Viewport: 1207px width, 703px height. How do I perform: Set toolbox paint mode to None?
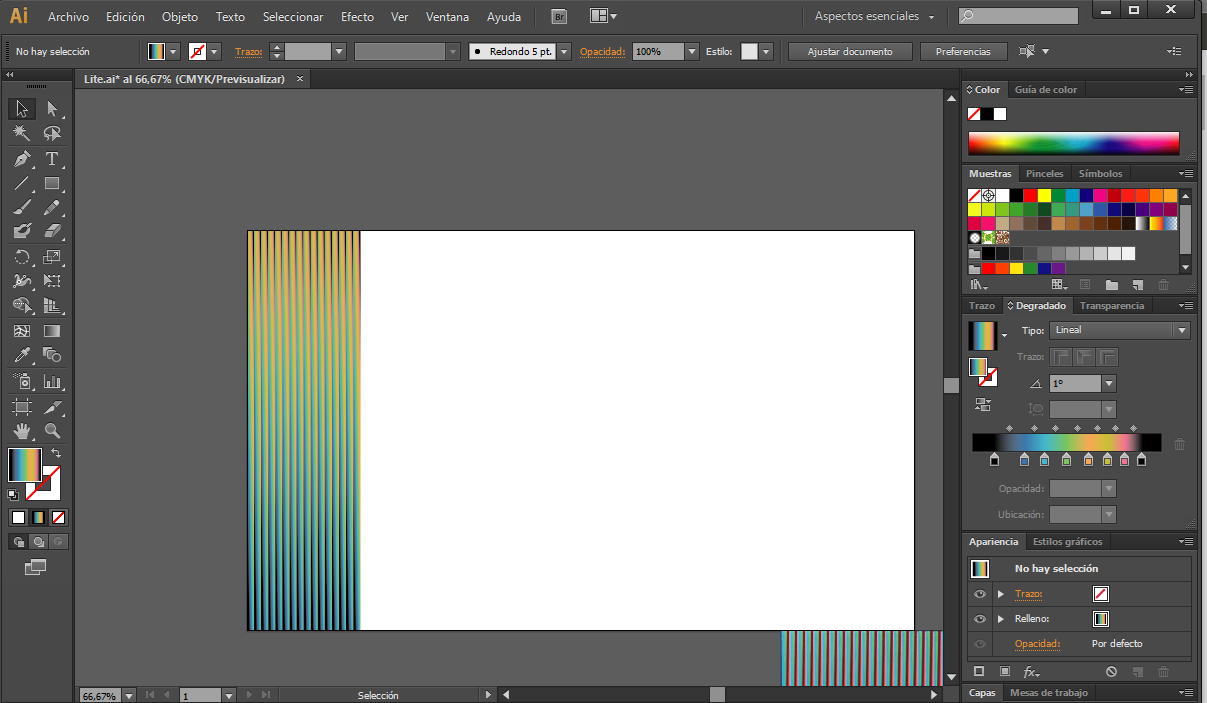click(x=58, y=517)
